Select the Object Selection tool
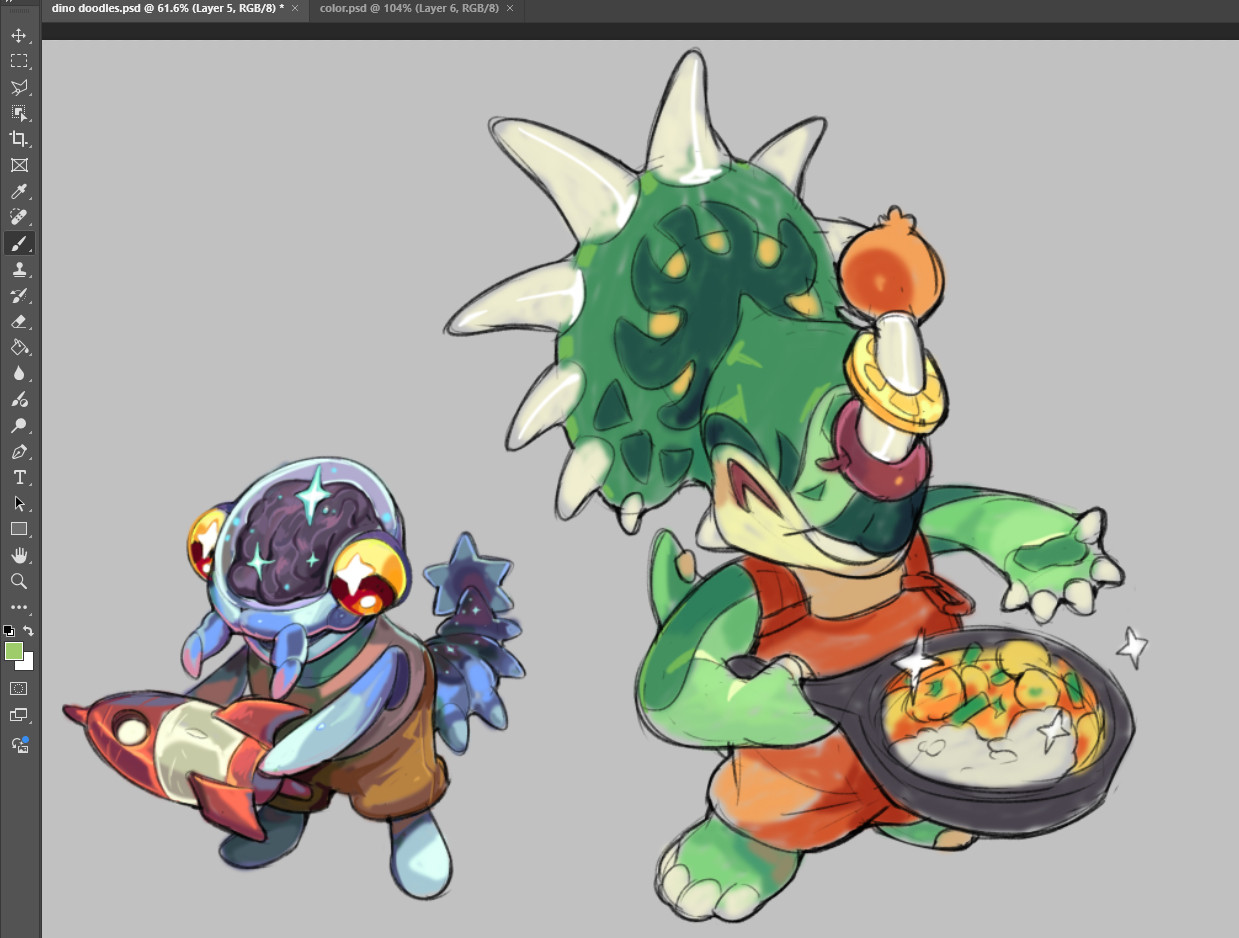The image size is (1239, 938). [x=19, y=113]
